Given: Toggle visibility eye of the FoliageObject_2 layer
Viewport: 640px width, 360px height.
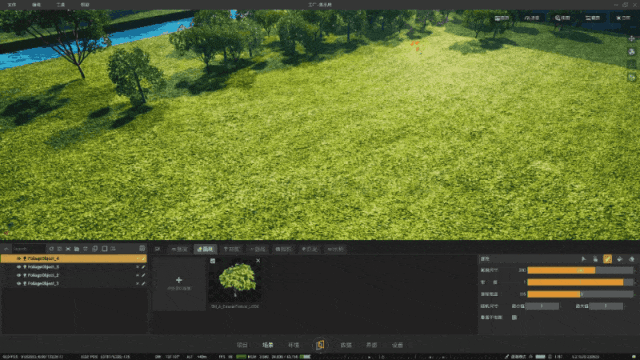Looking at the screenshot, I should [x=19, y=275].
